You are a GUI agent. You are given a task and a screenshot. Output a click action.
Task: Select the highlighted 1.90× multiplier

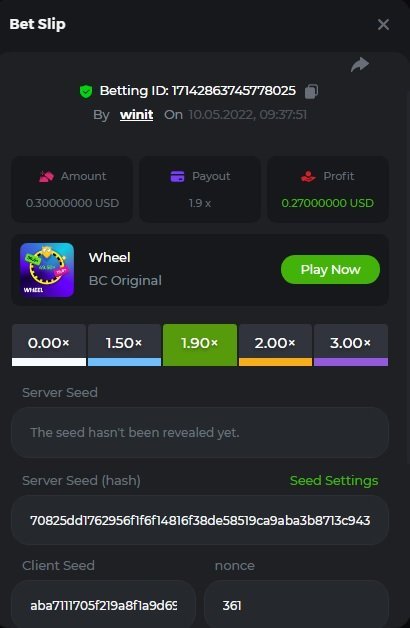click(x=200, y=345)
